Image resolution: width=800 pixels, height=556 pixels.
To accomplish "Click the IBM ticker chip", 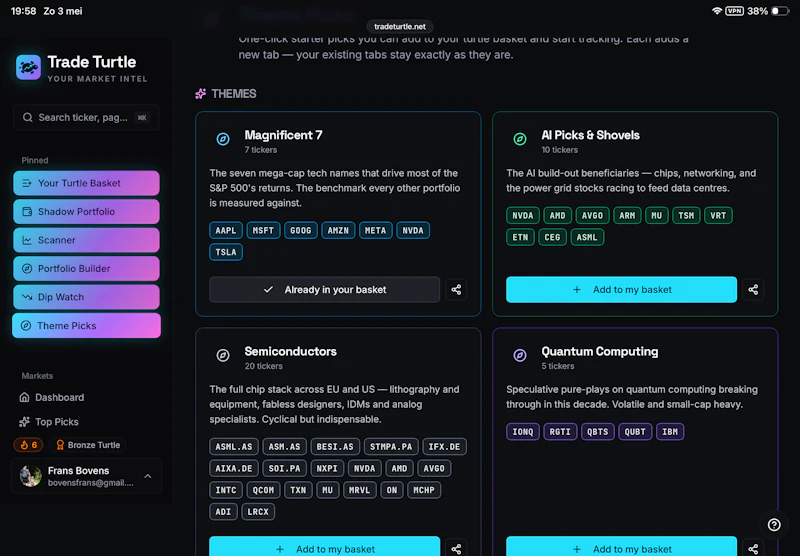I will click(670, 432).
